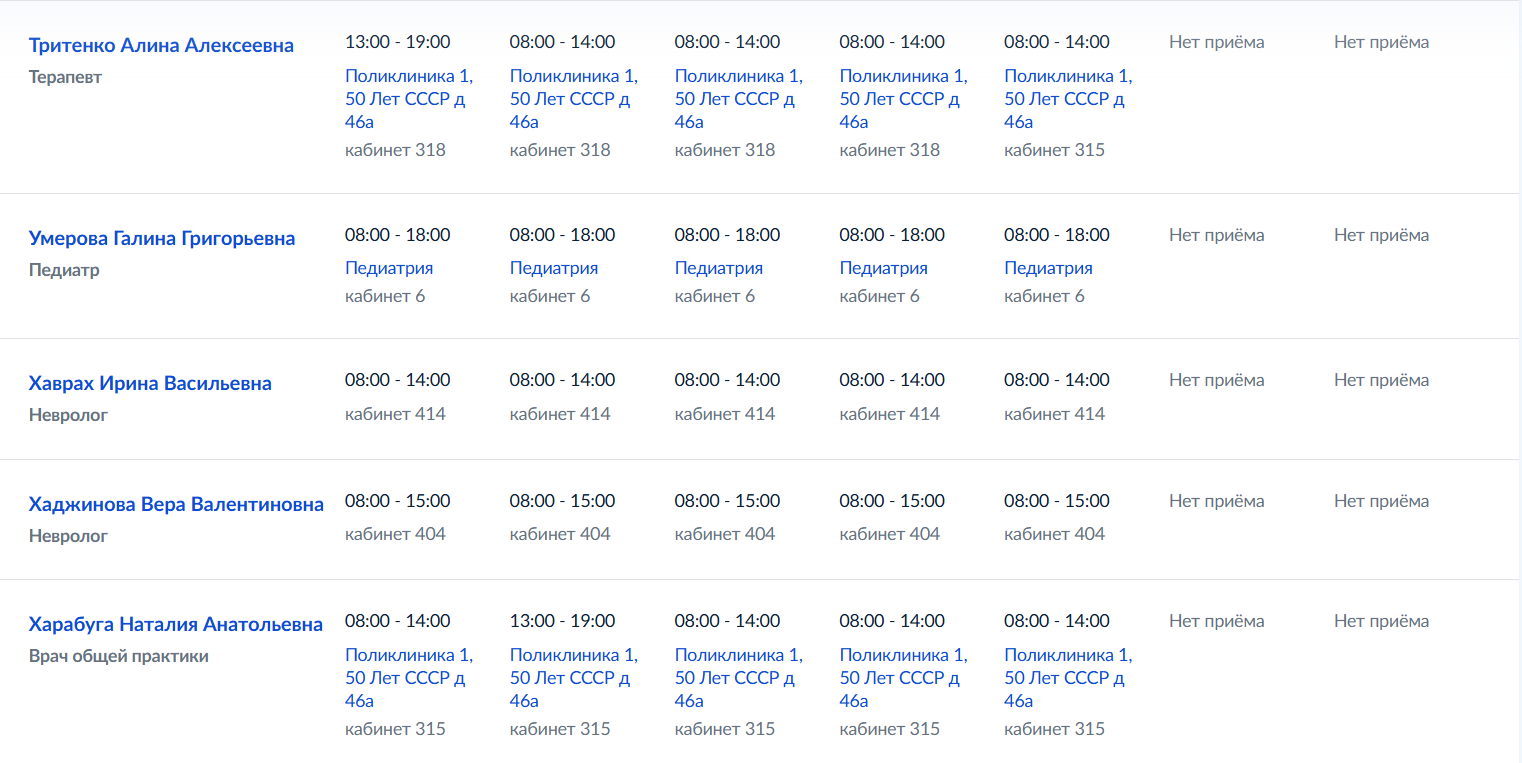The image size is (1522, 763).
Task: Click Хаджинова's last кабинет 404 label
Action: click(1054, 534)
